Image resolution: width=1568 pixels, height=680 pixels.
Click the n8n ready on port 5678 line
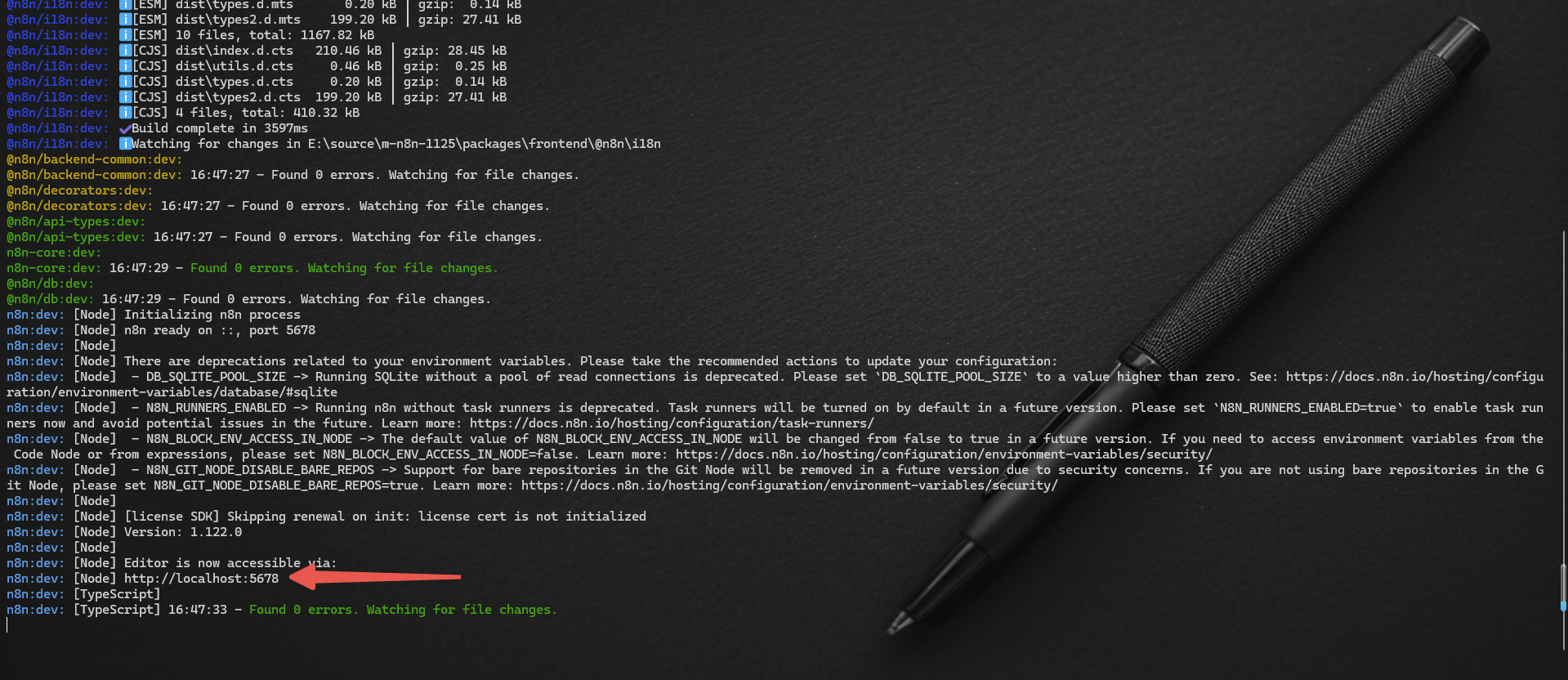tap(220, 330)
